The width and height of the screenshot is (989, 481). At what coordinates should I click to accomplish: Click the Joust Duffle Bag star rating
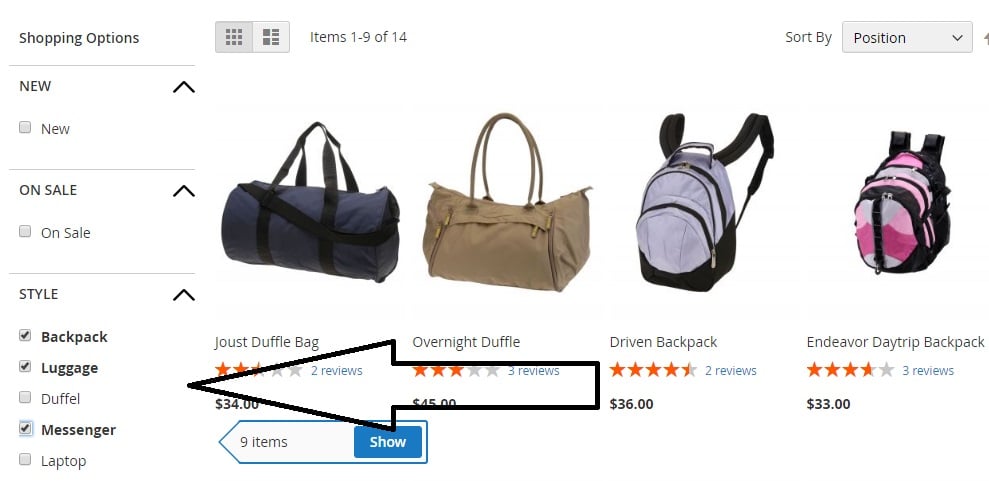[259, 370]
